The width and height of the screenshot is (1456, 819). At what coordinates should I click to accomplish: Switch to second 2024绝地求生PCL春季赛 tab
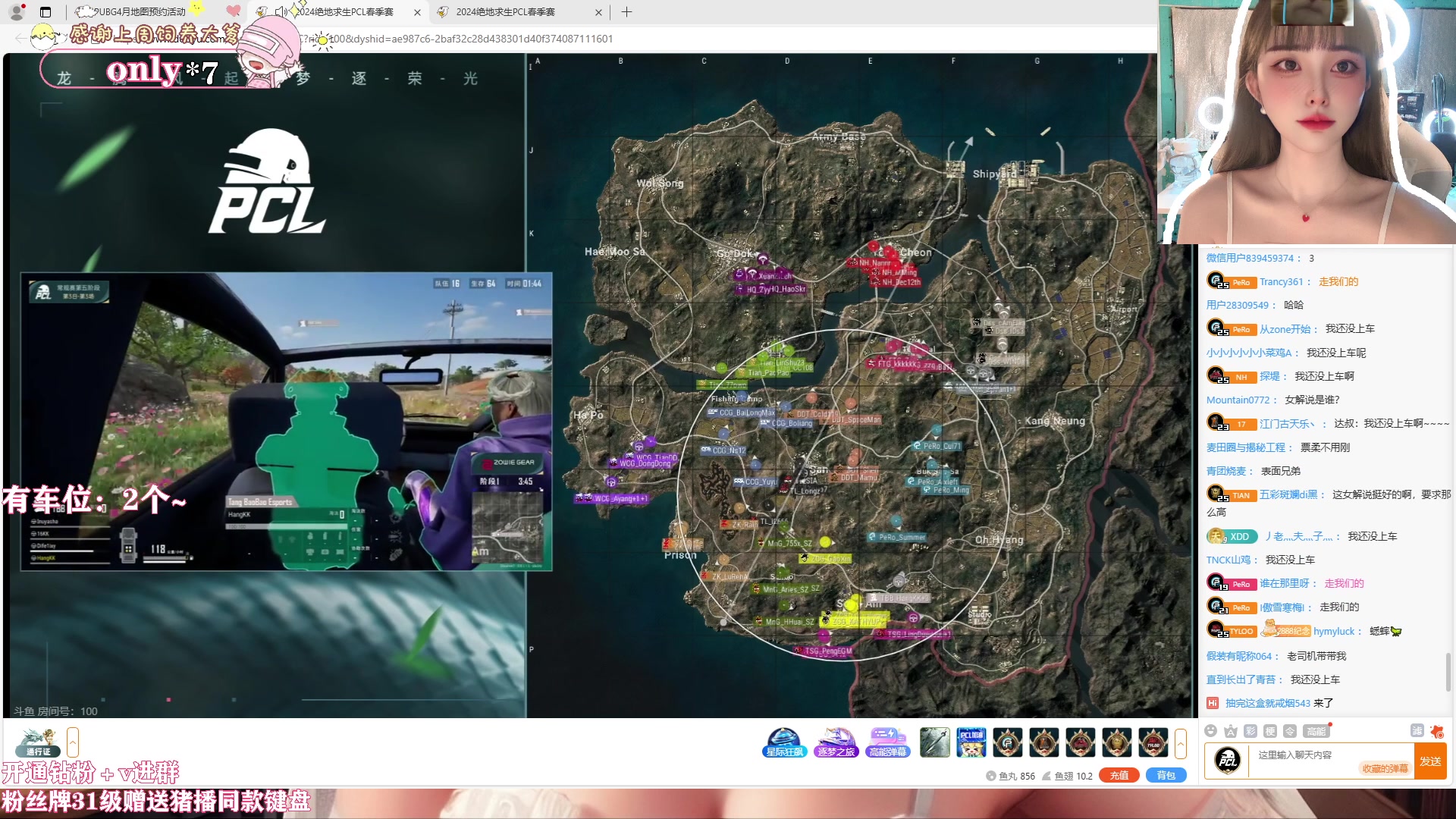pos(506,12)
